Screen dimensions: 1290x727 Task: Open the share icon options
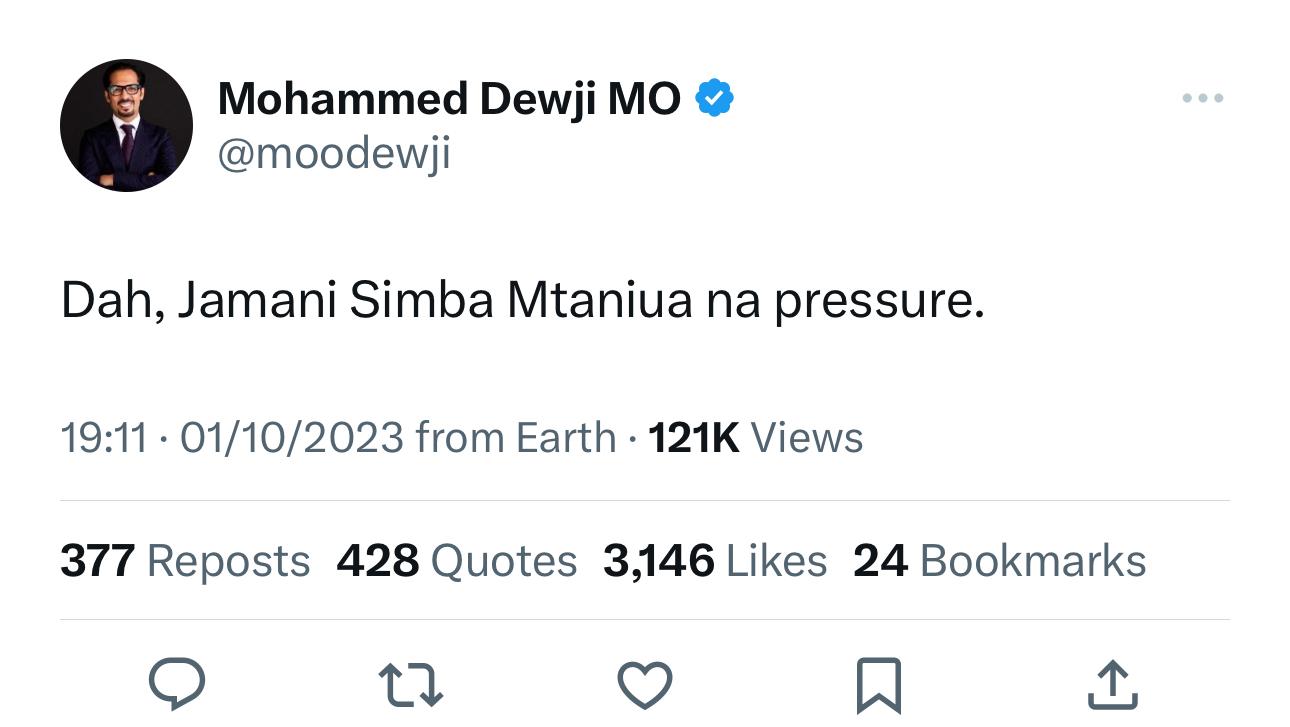coord(1112,686)
